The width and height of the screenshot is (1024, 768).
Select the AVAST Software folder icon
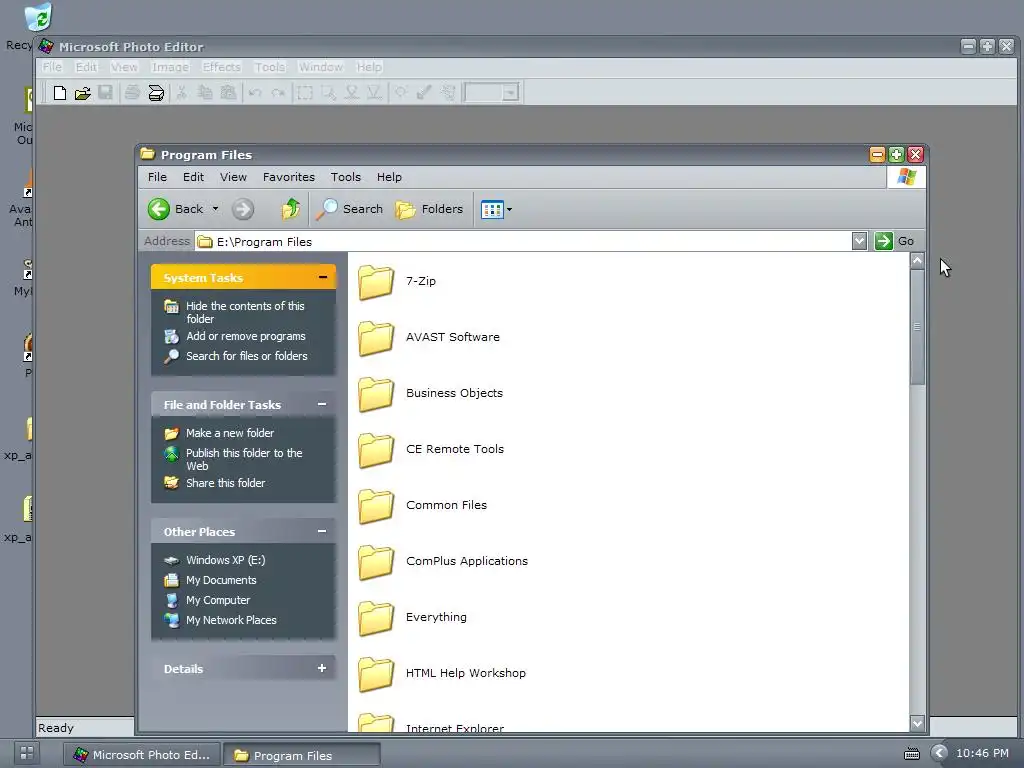pyautogui.click(x=376, y=338)
